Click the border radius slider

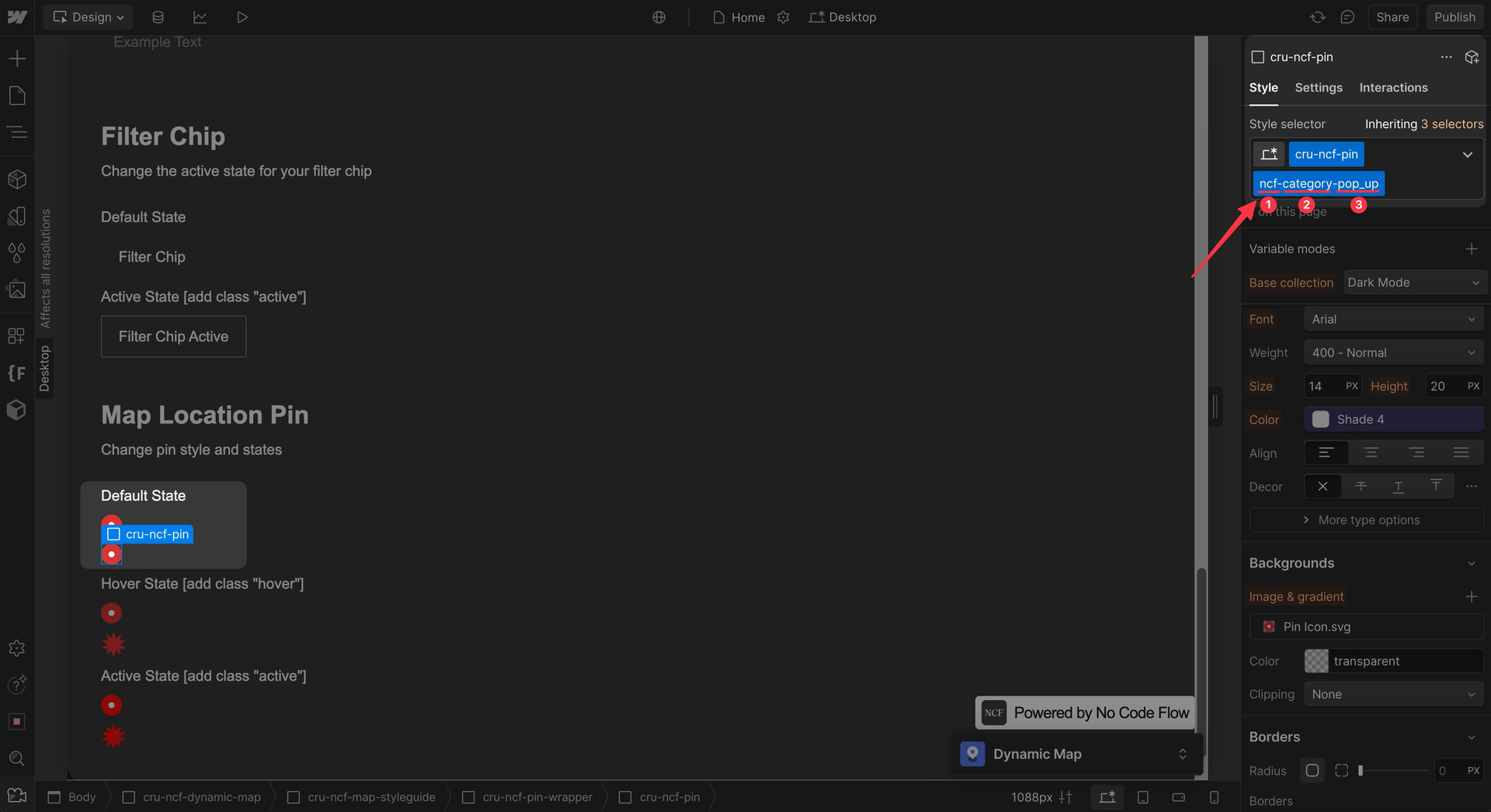click(x=1394, y=770)
